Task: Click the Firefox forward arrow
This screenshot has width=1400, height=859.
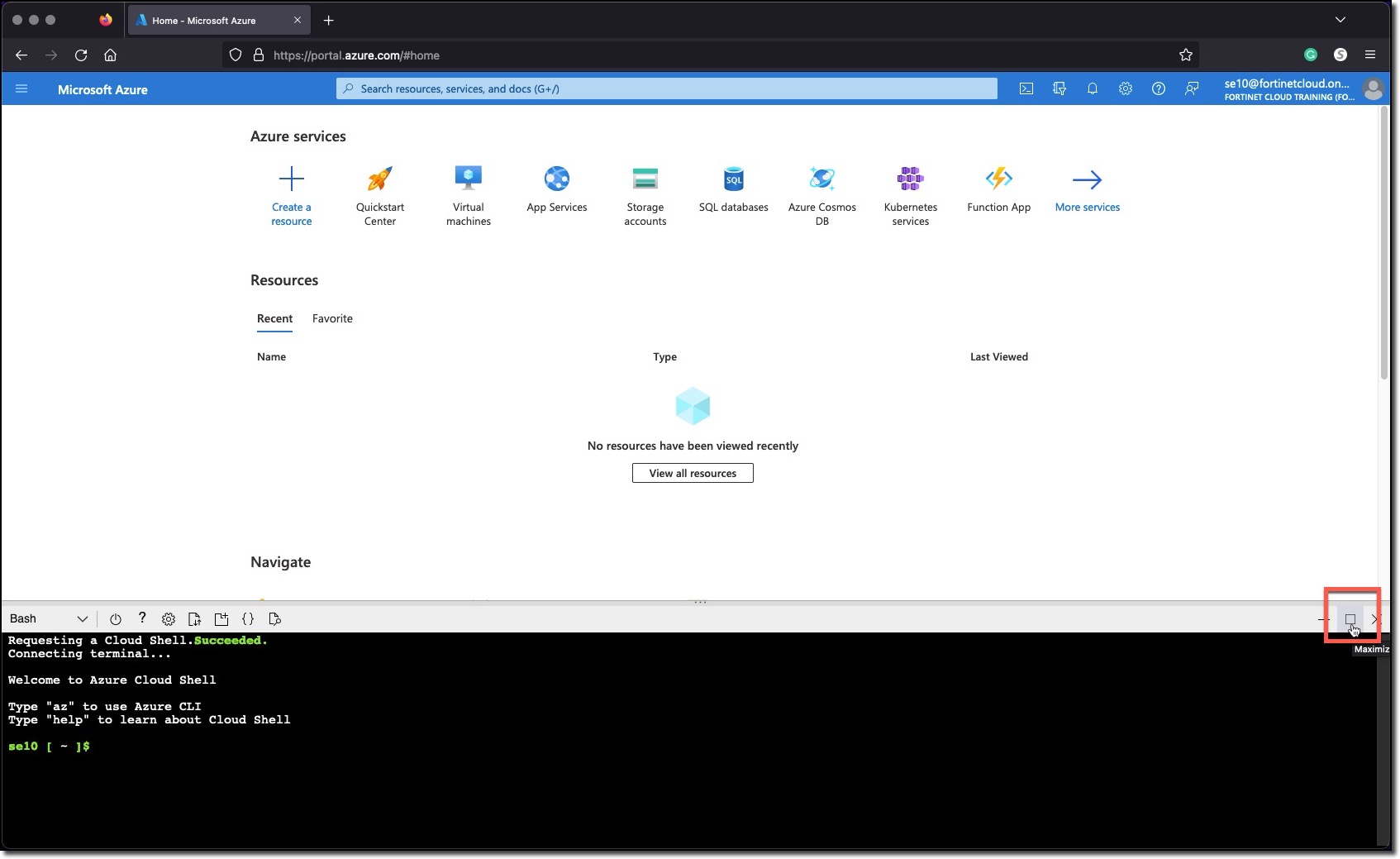Action: coord(51,55)
